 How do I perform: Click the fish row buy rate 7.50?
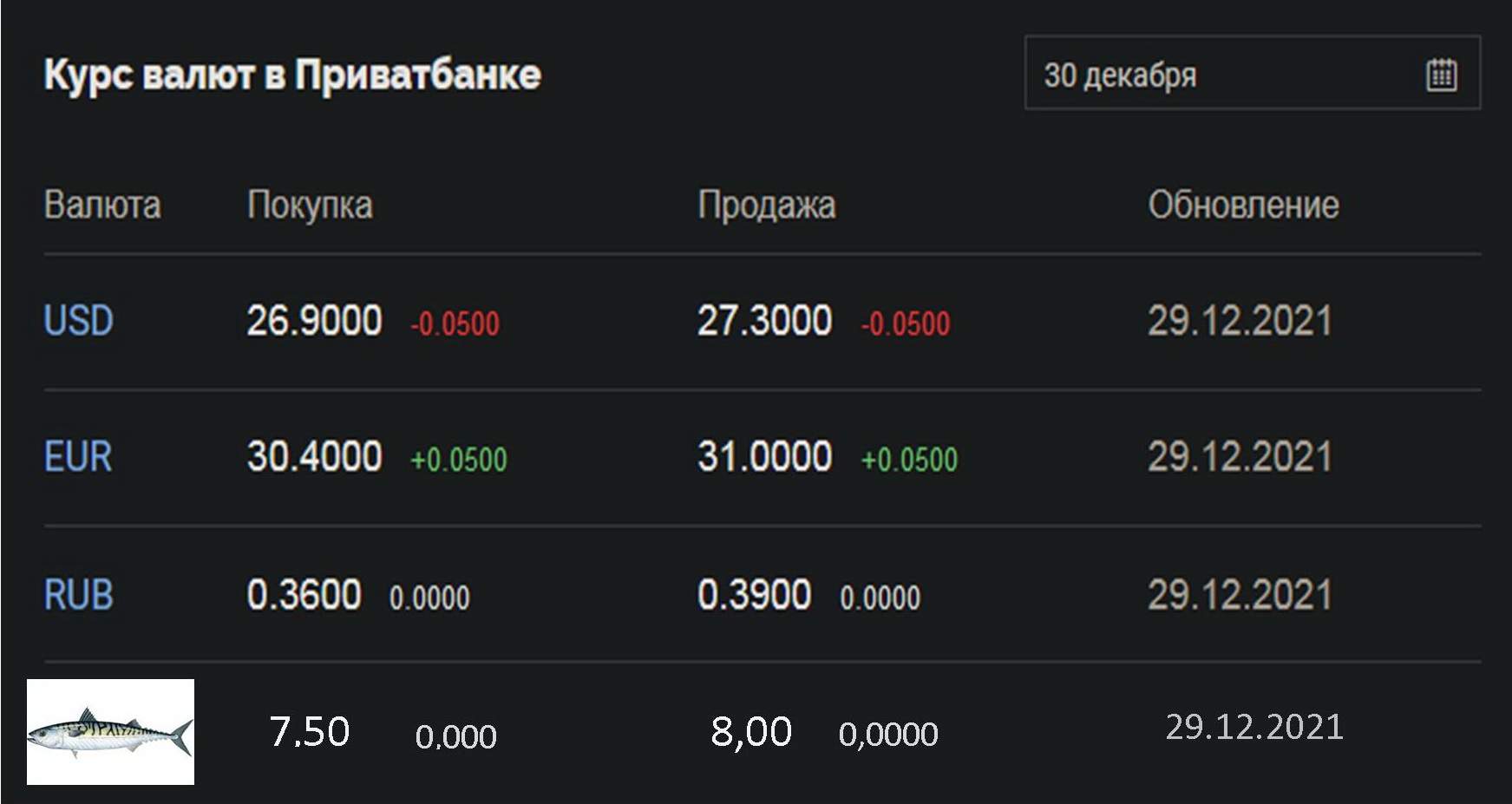click(x=309, y=729)
